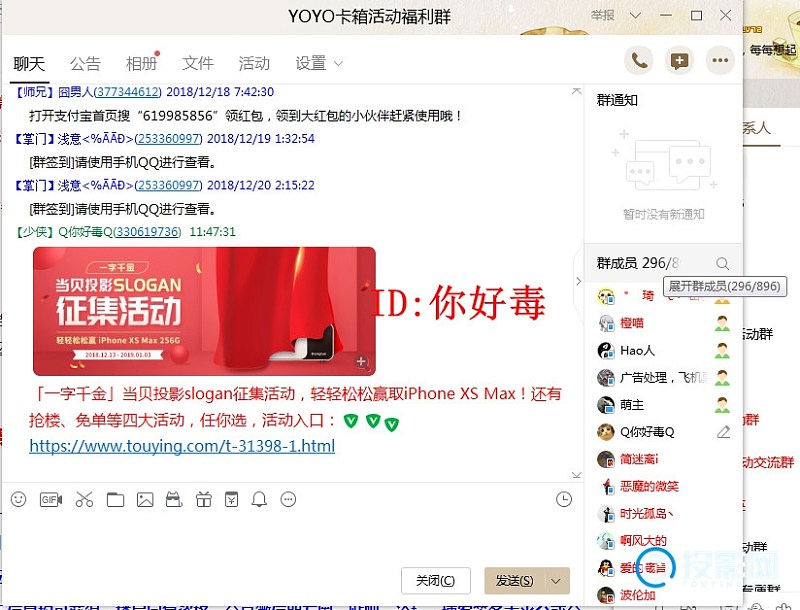800x610 pixels.
Task: Select the screenshot scissors tool
Action: click(x=84, y=499)
